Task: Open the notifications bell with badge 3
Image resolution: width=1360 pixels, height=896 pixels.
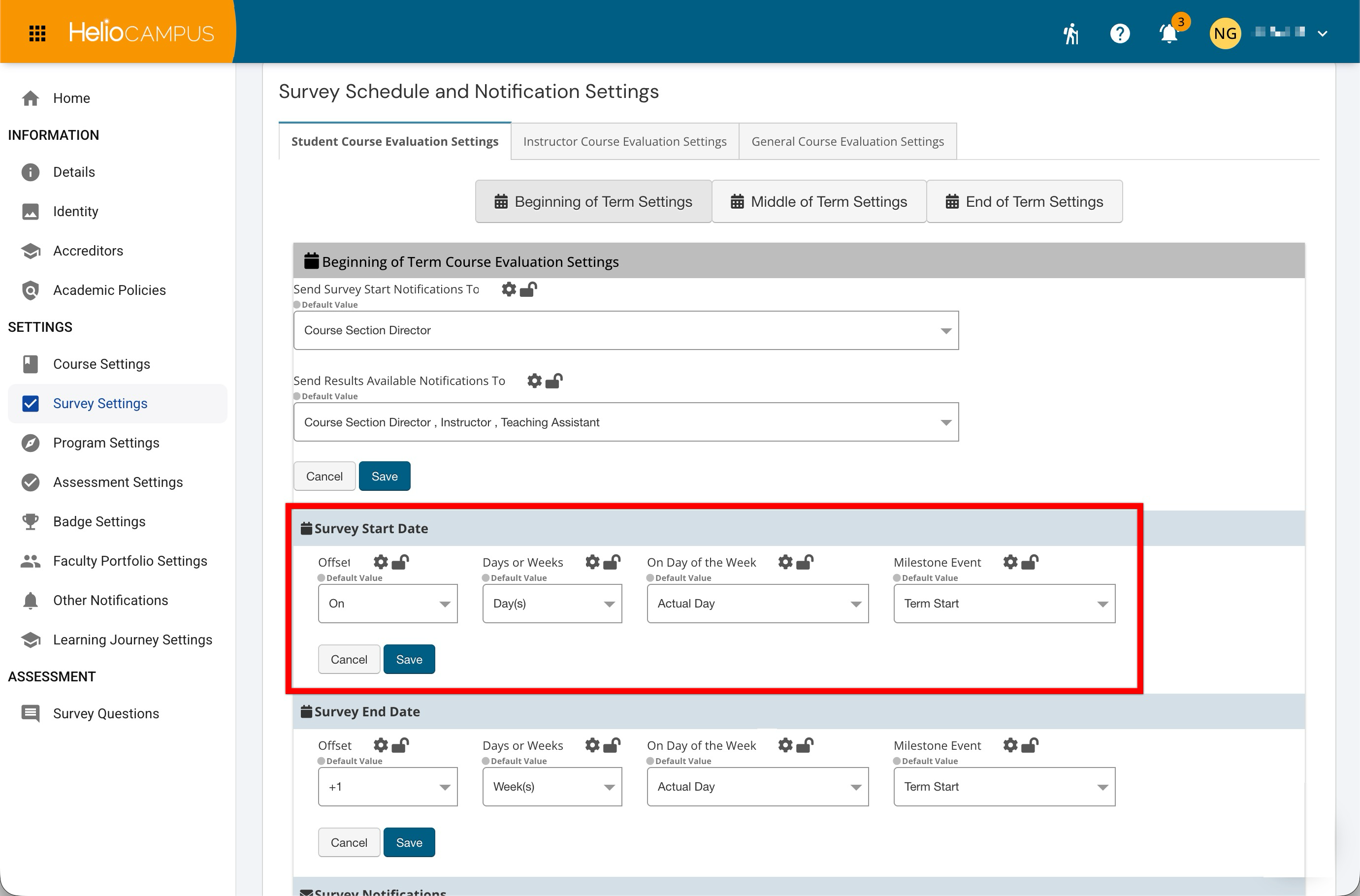Action: [x=1170, y=33]
